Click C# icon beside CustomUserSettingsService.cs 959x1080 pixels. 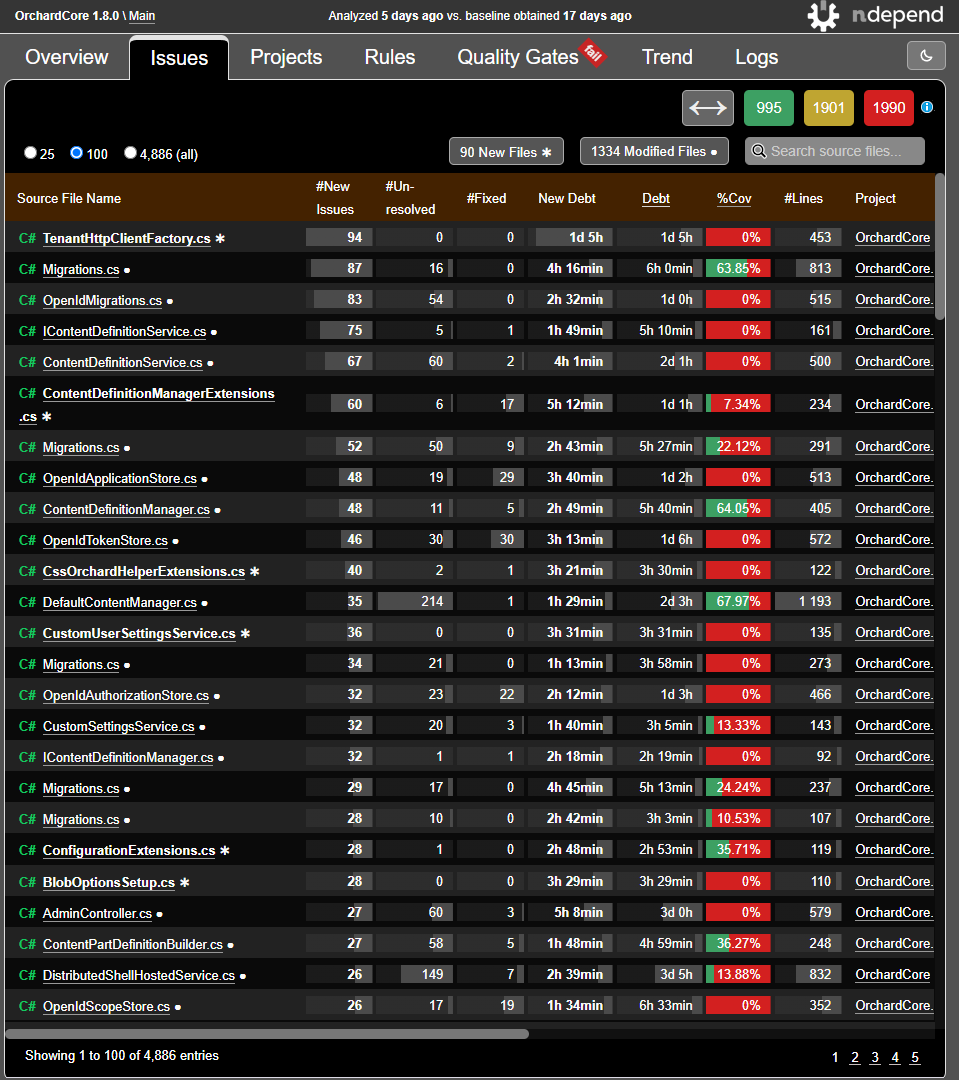coord(27,633)
